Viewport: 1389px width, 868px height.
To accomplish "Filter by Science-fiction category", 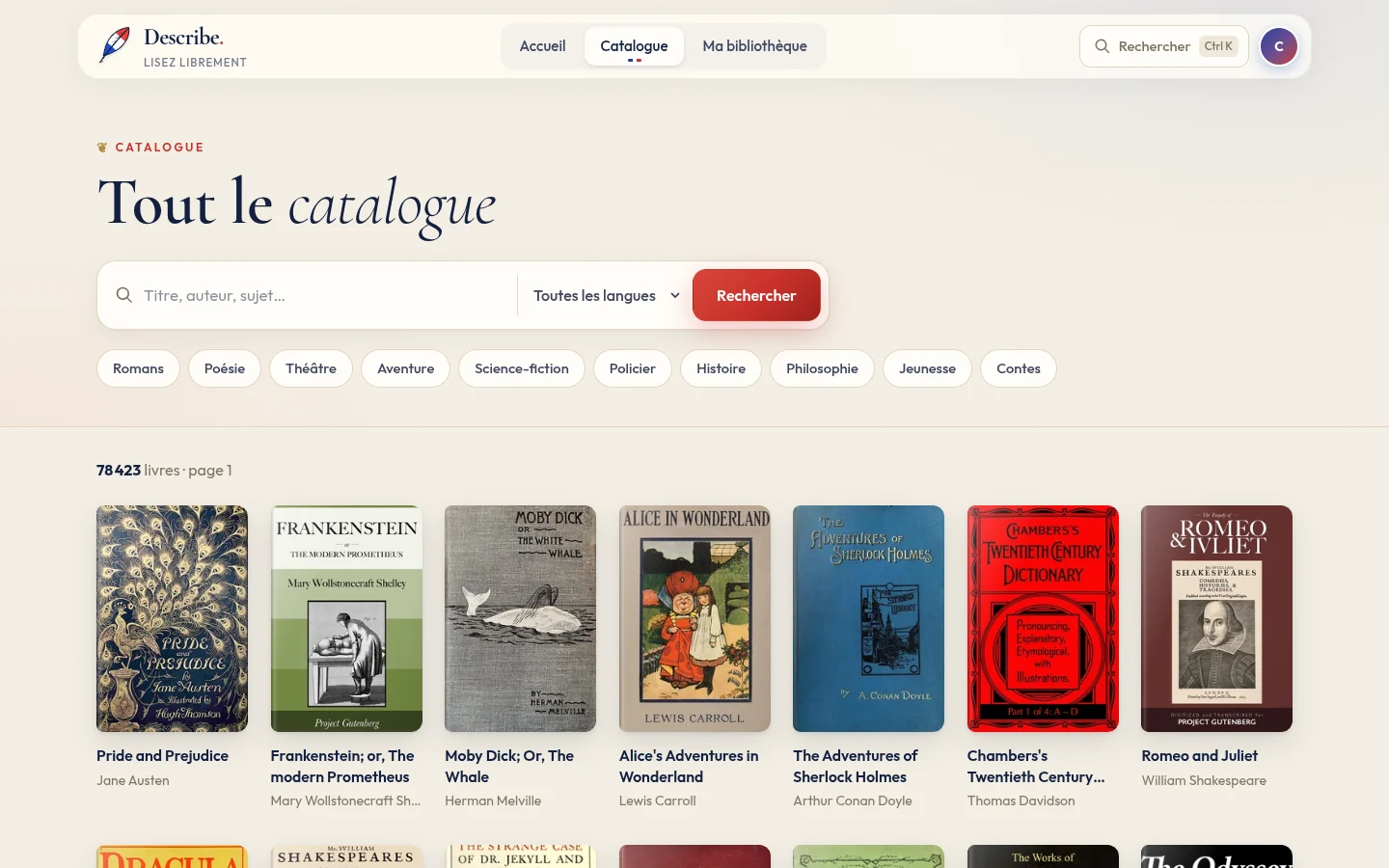I will point(522,368).
